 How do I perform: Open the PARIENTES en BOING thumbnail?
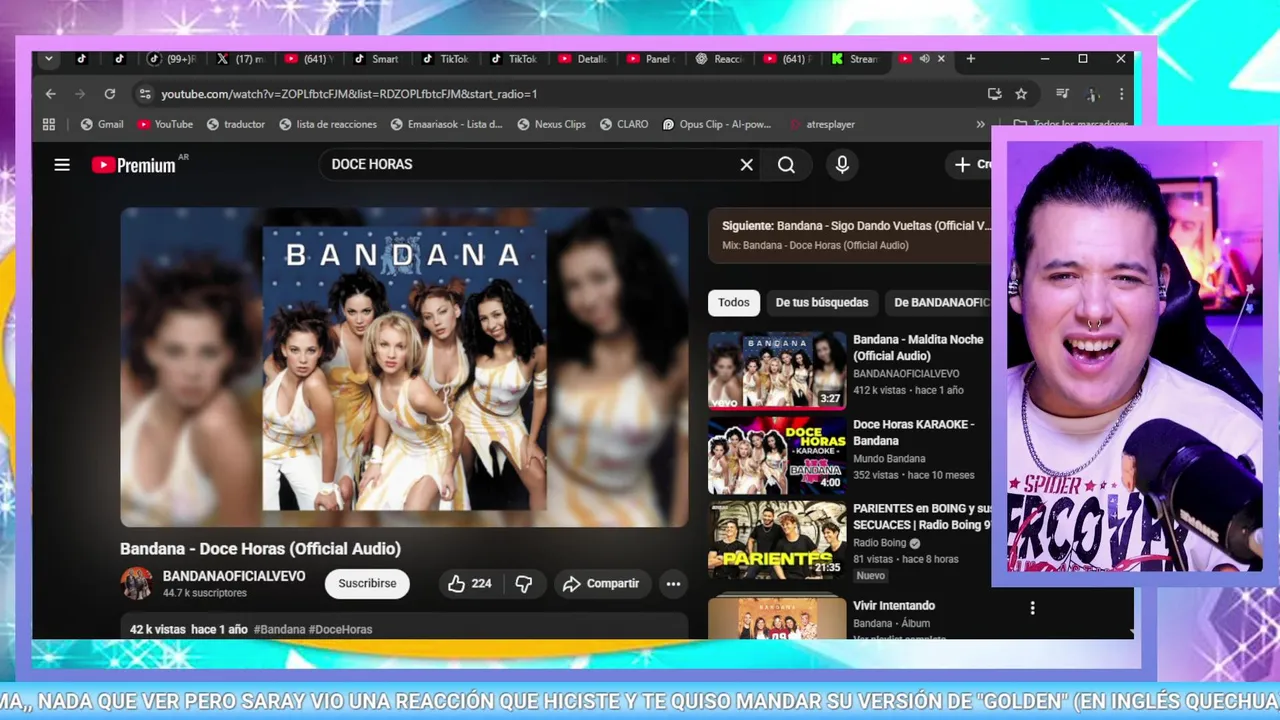click(777, 541)
